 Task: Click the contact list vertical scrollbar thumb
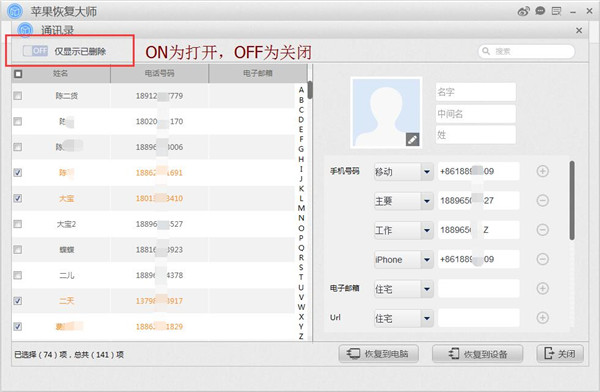pos(310,90)
